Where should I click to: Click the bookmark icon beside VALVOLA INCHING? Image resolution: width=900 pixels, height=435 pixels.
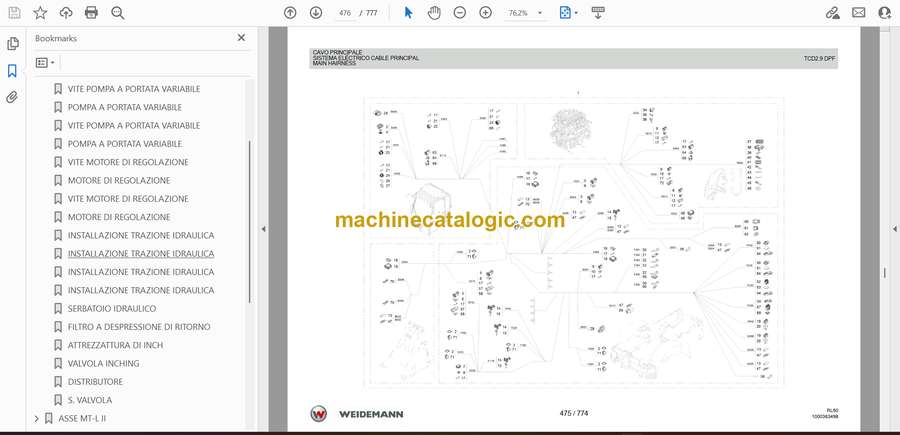(58, 363)
